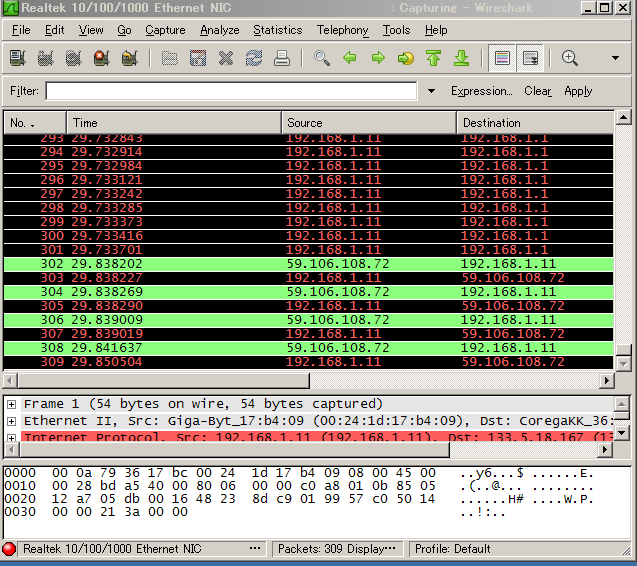Viewport: 637px width, 566px height.
Task: Select hex dump row 0010
Action: click(299, 486)
